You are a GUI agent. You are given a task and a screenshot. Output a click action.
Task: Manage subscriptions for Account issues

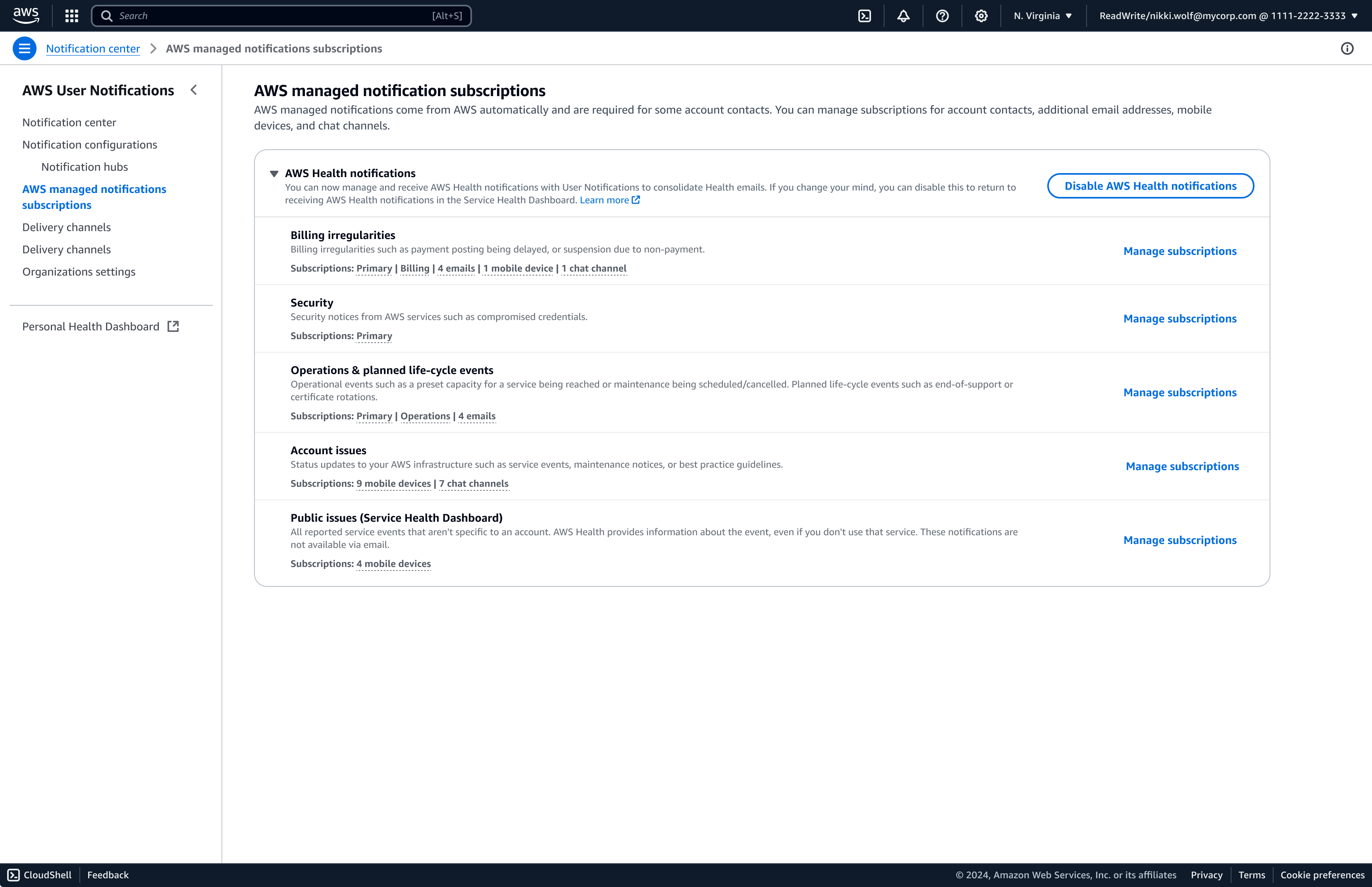(x=1182, y=466)
